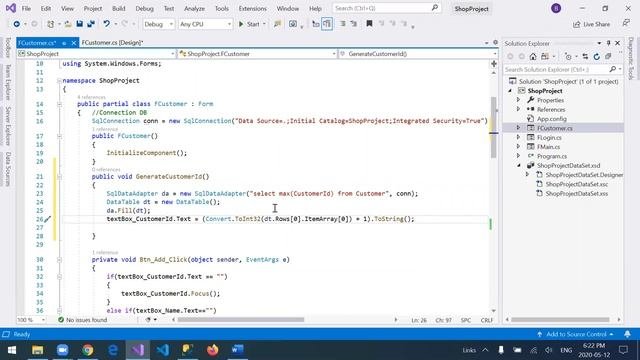The height and width of the screenshot is (360, 640).
Task: Open the Diagnostic Tools side tab
Action: pos(631,59)
